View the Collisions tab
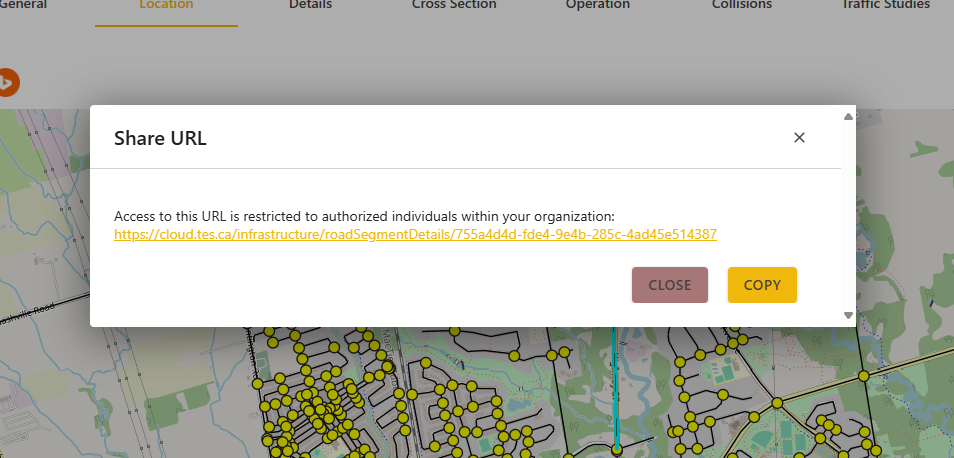This screenshot has height=458, width=954. pyautogui.click(x=741, y=5)
